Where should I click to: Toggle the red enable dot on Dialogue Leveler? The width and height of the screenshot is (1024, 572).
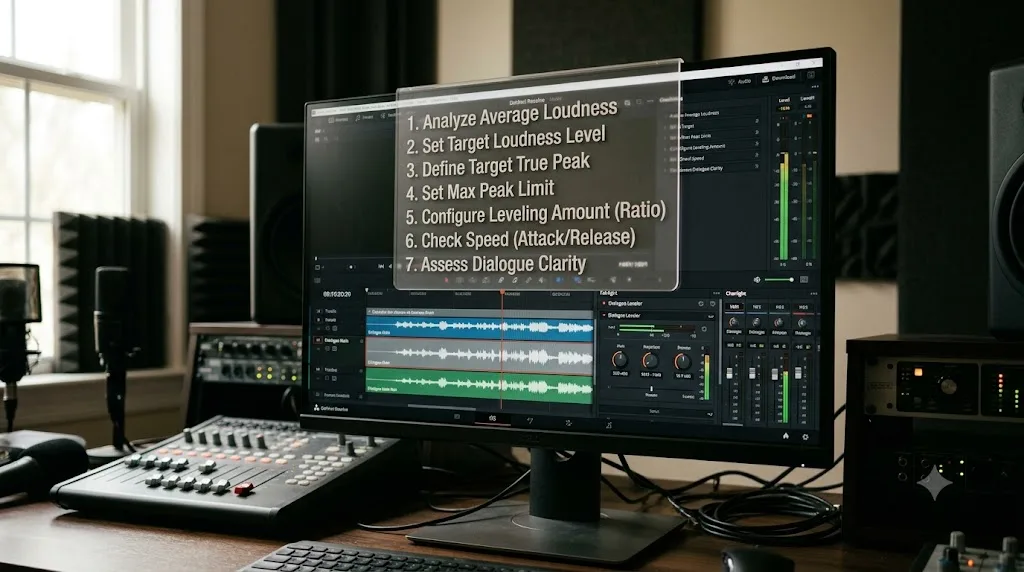603,304
